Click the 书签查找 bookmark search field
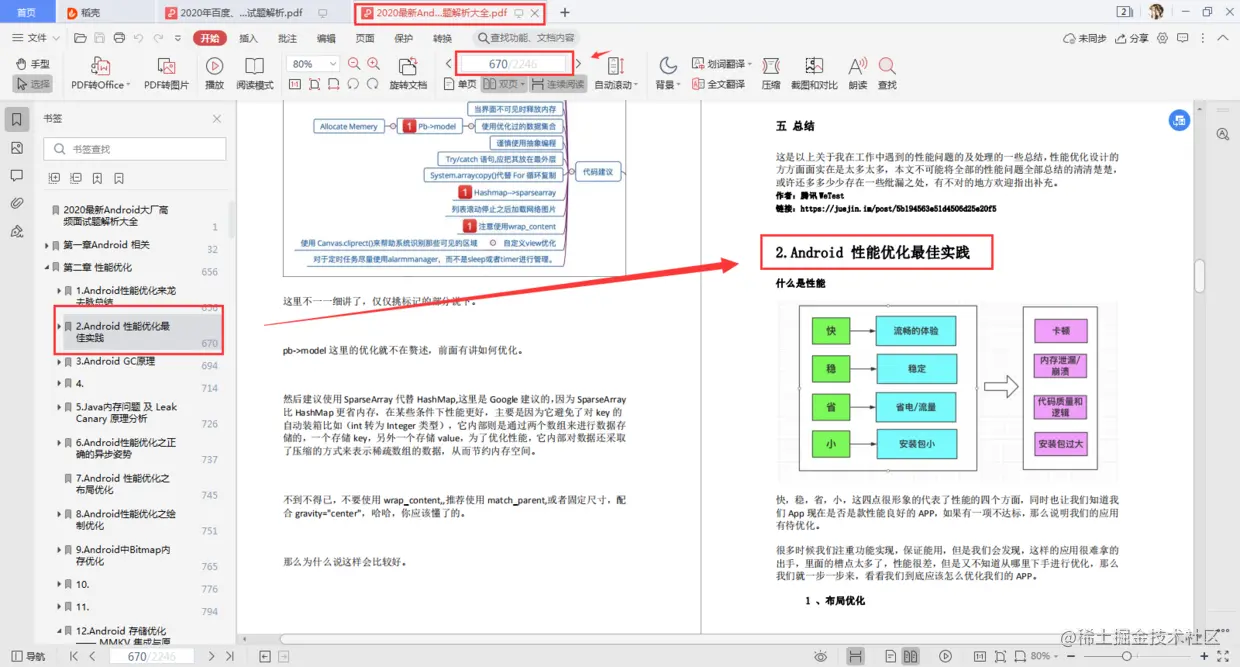Image resolution: width=1240 pixels, height=667 pixels. click(135, 149)
